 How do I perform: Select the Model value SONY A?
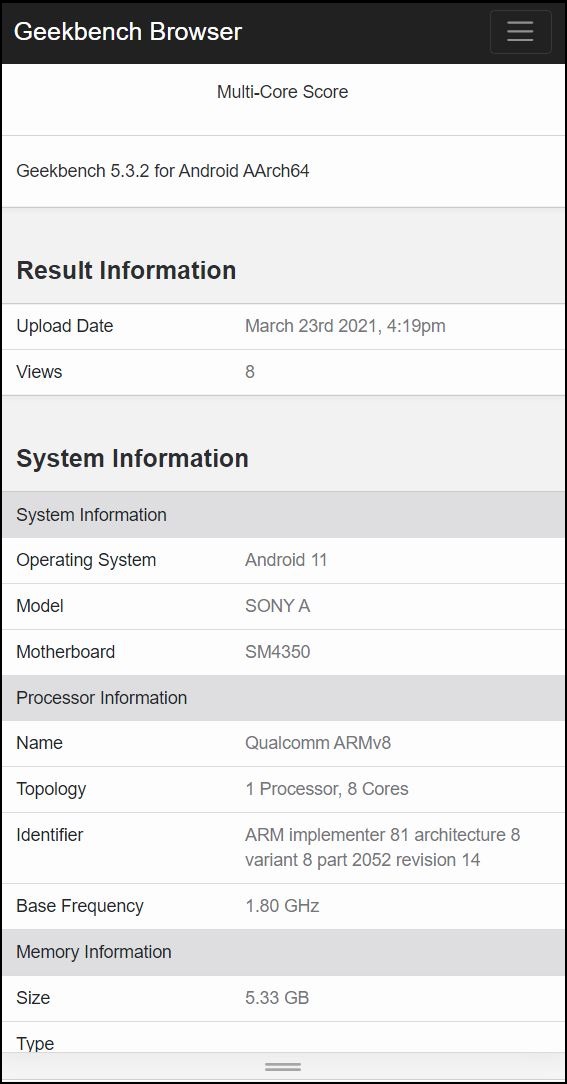pos(277,606)
